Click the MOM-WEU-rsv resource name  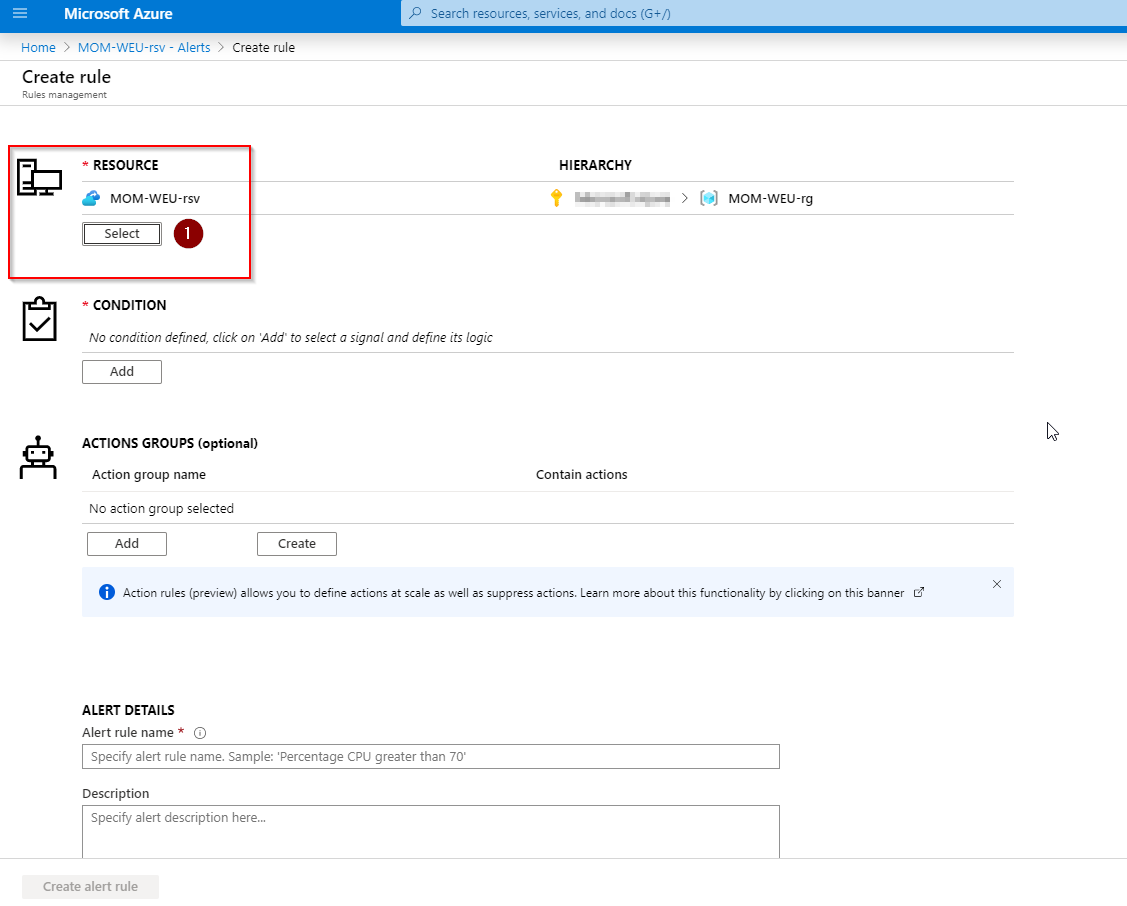pos(155,198)
